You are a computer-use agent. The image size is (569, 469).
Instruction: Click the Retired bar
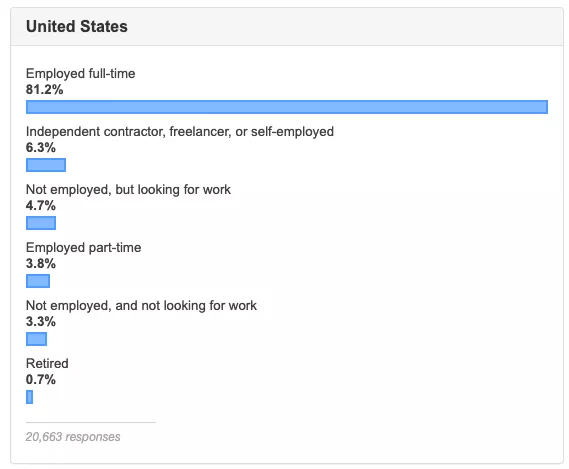point(29,397)
